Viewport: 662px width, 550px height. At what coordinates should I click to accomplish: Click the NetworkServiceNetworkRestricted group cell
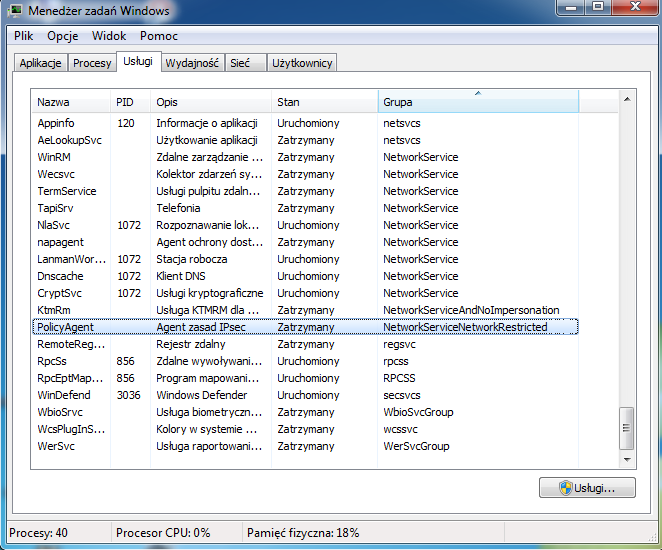465,327
